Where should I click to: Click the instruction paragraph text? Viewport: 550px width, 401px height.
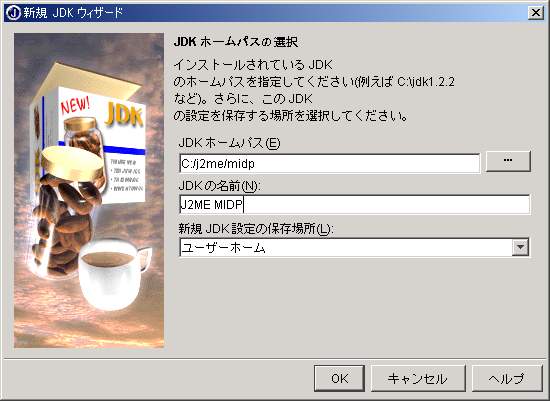point(314,91)
